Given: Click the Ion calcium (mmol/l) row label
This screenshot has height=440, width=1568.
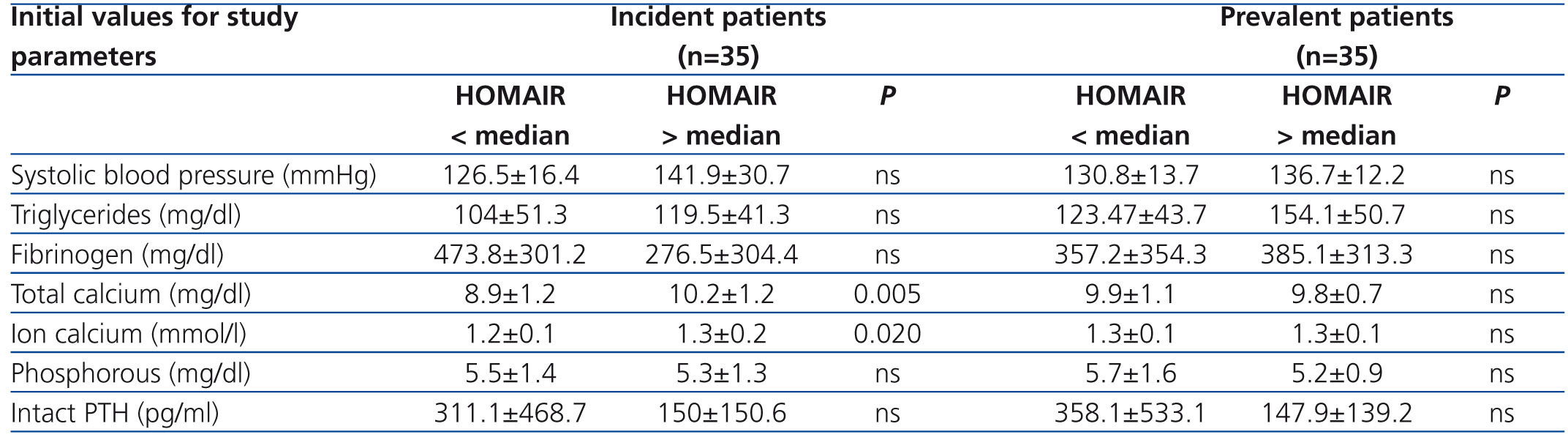Looking at the screenshot, I should pos(129,334).
